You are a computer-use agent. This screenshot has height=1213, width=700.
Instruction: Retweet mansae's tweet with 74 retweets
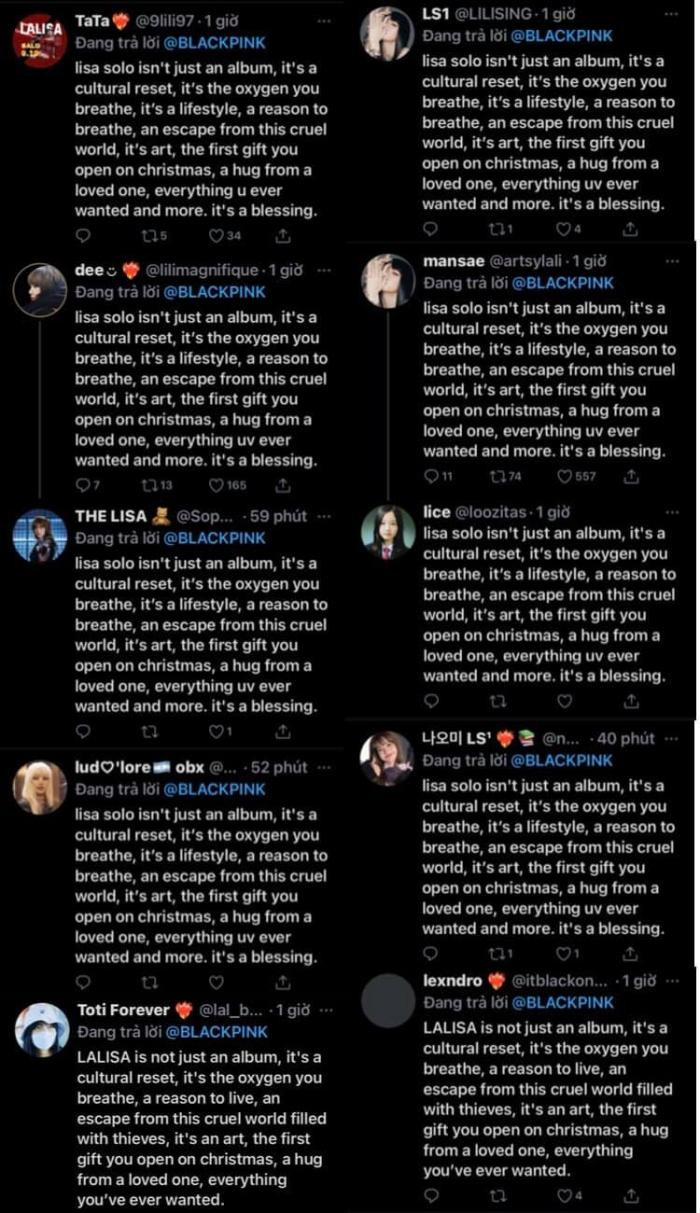[x=497, y=476]
